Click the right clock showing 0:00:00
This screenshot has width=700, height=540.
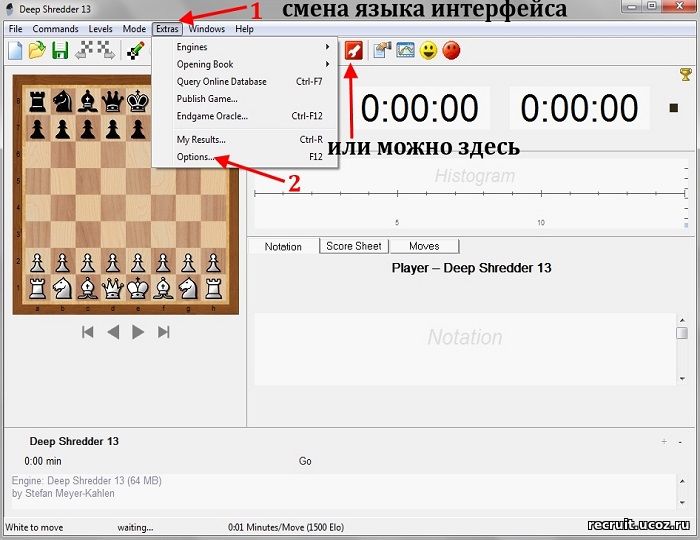pyautogui.click(x=579, y=108)
